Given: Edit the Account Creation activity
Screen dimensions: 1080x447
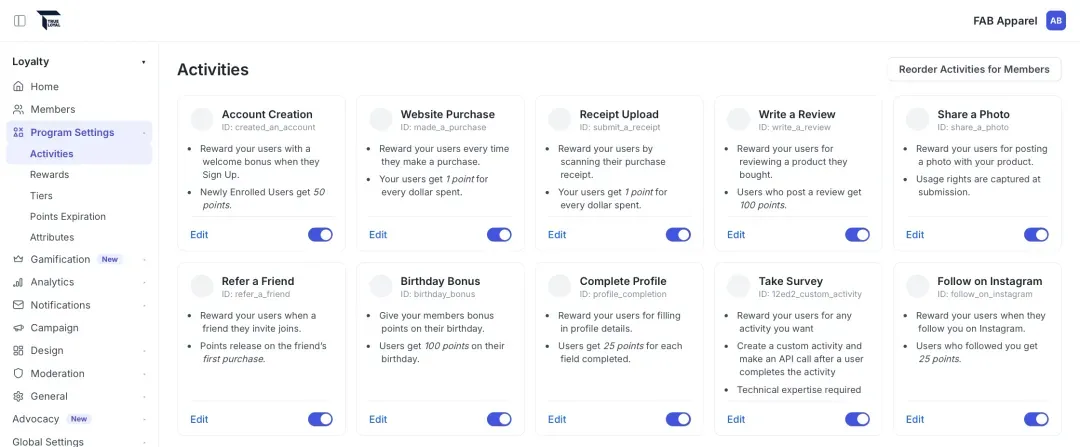Looking at the screenshot, I should 199,235.
